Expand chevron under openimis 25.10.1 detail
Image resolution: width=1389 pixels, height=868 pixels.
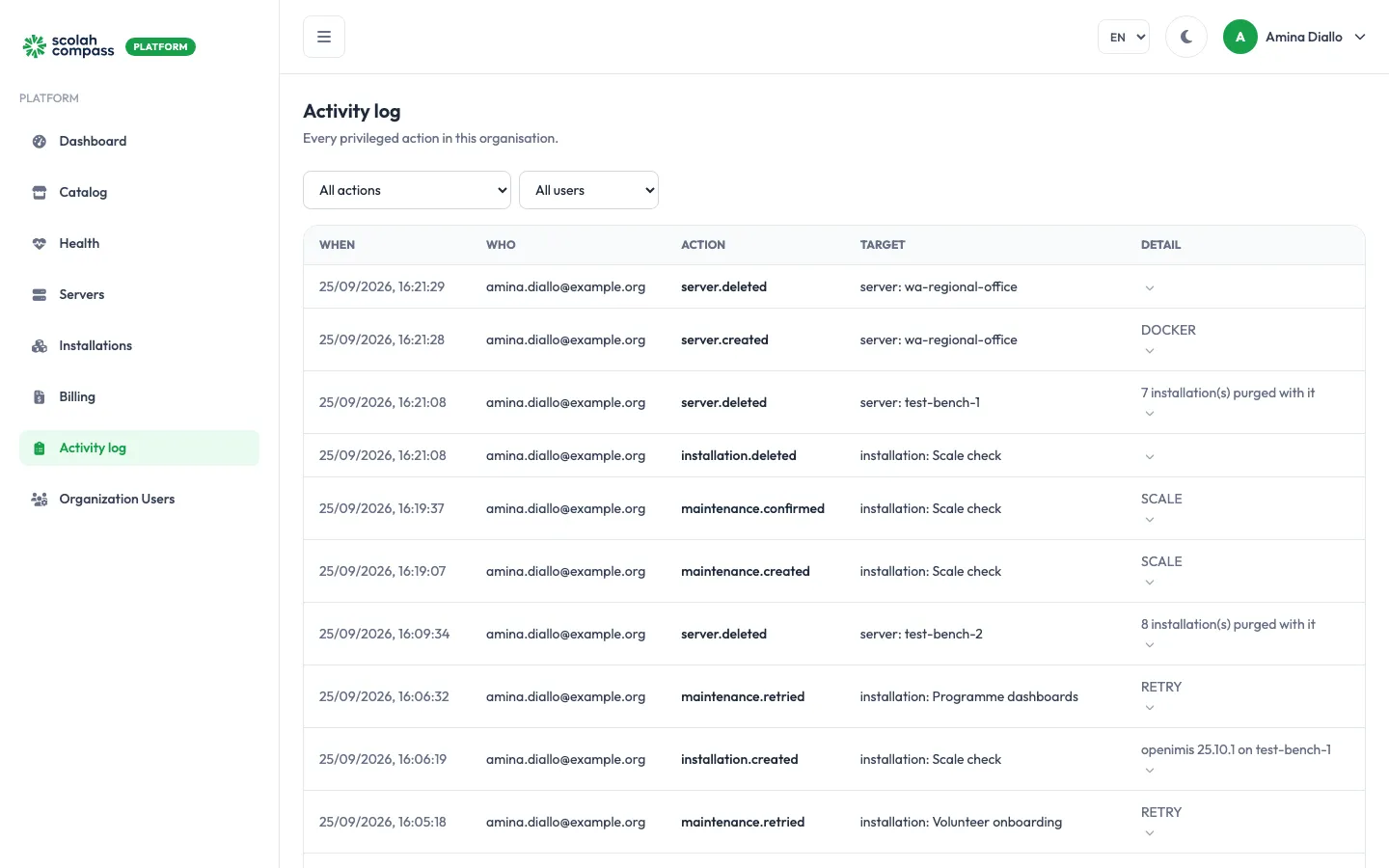coord(1149,771)
